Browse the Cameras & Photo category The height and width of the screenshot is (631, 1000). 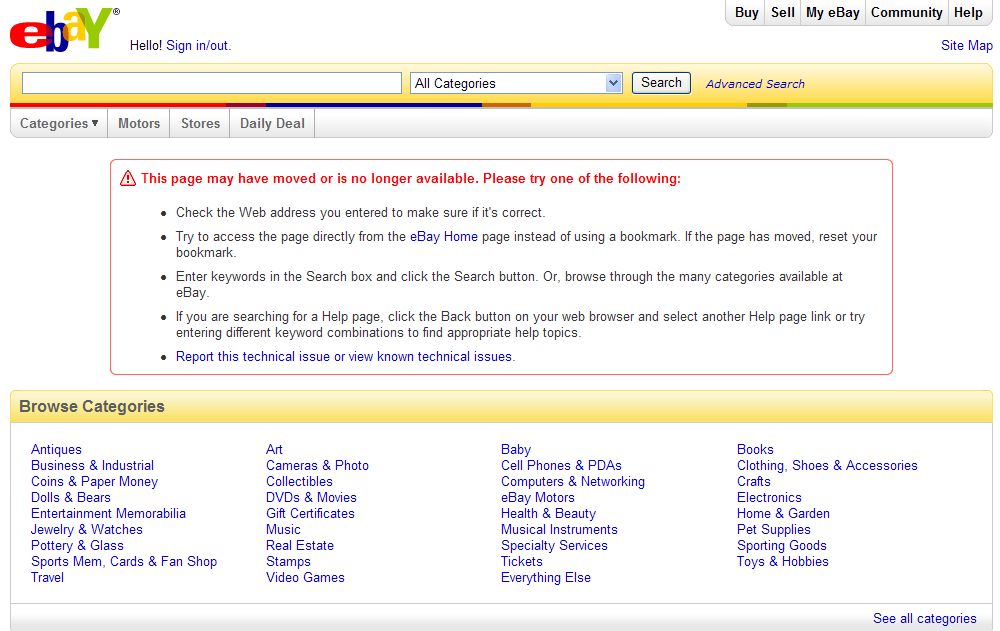pos(317,466)
